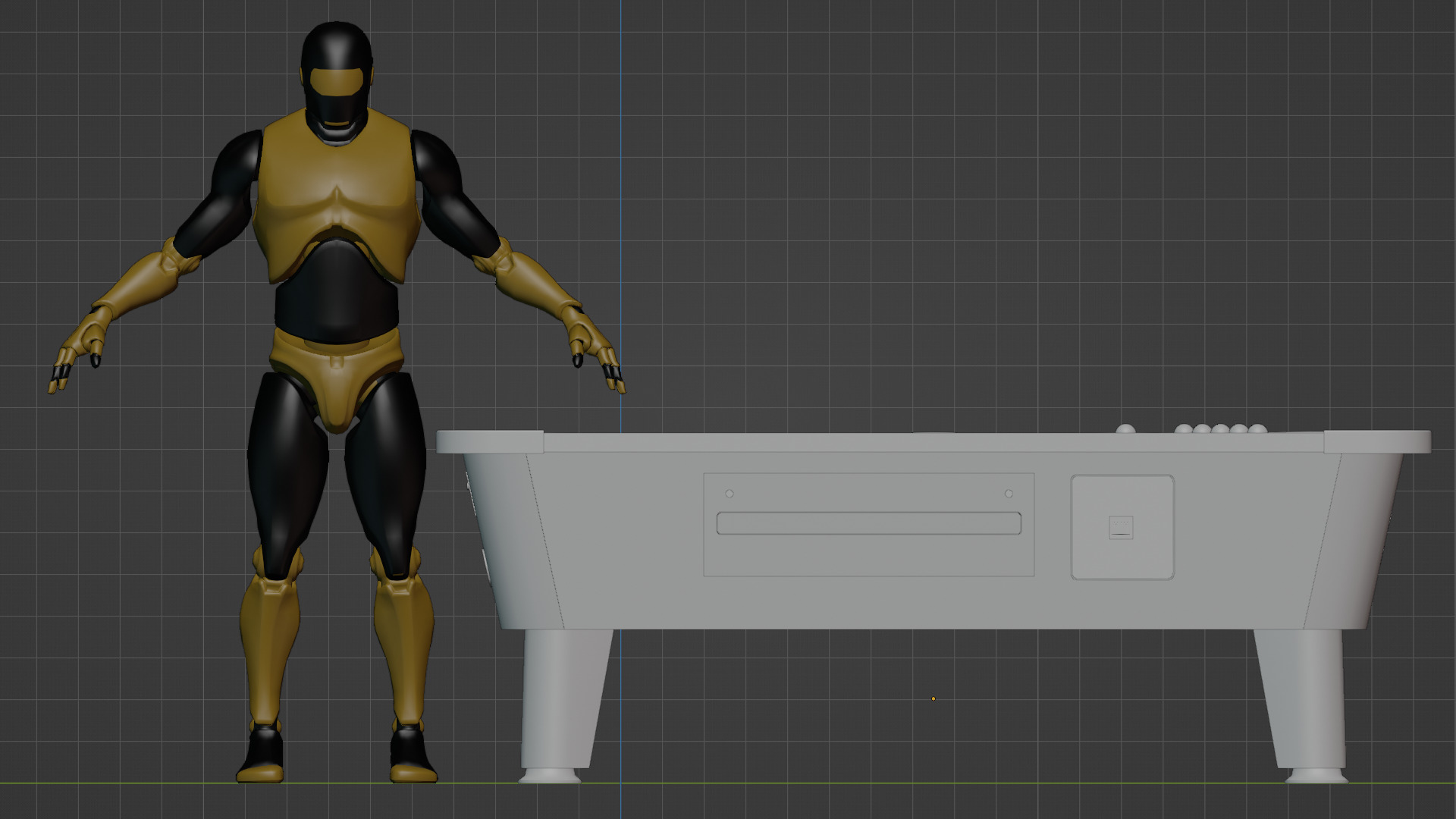Select the pool table's left leg
Image resolution: width=1456 pixels, height=819 pixels.
pyautogui.click(x=561, y=698)
